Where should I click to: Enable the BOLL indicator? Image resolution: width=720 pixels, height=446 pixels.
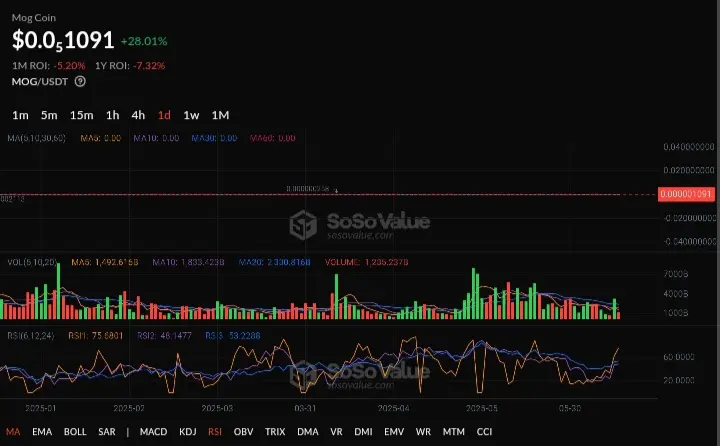tap(75, 432)
